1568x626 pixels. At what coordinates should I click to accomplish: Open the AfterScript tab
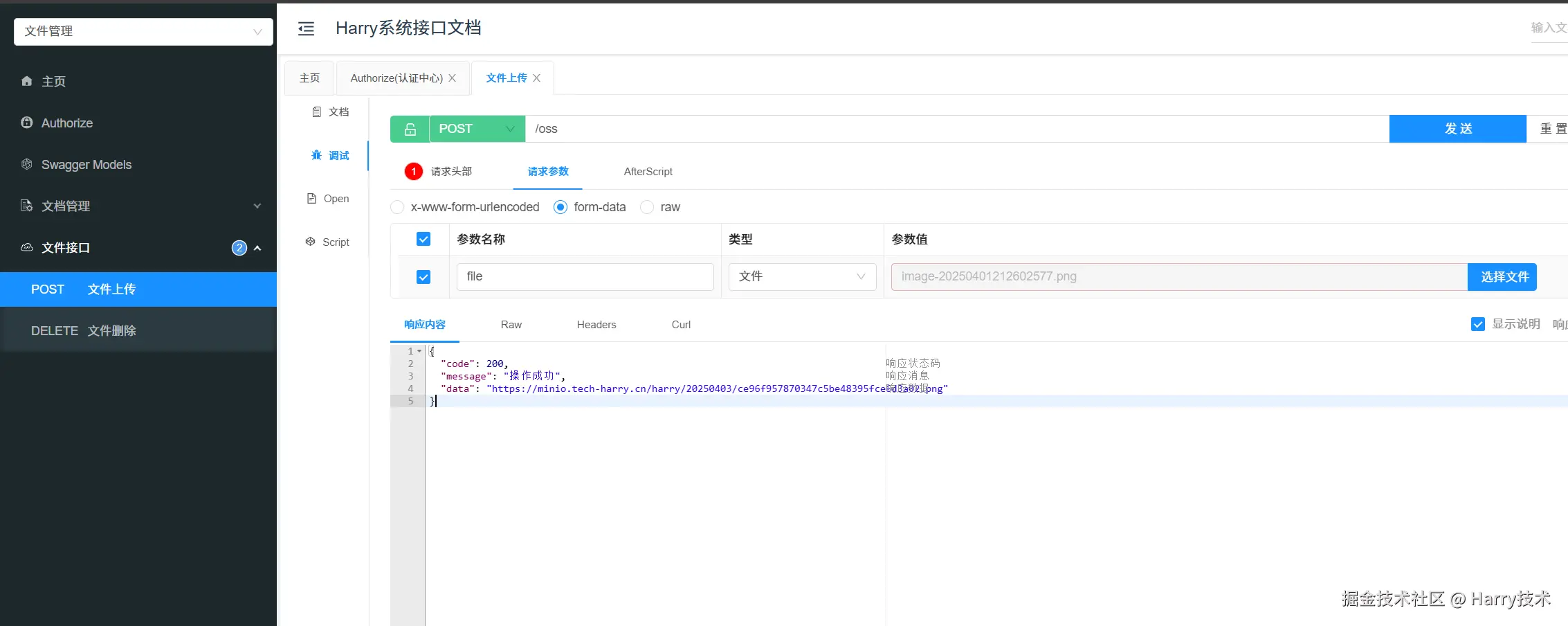pyautogui.click(x=648, y=172)
